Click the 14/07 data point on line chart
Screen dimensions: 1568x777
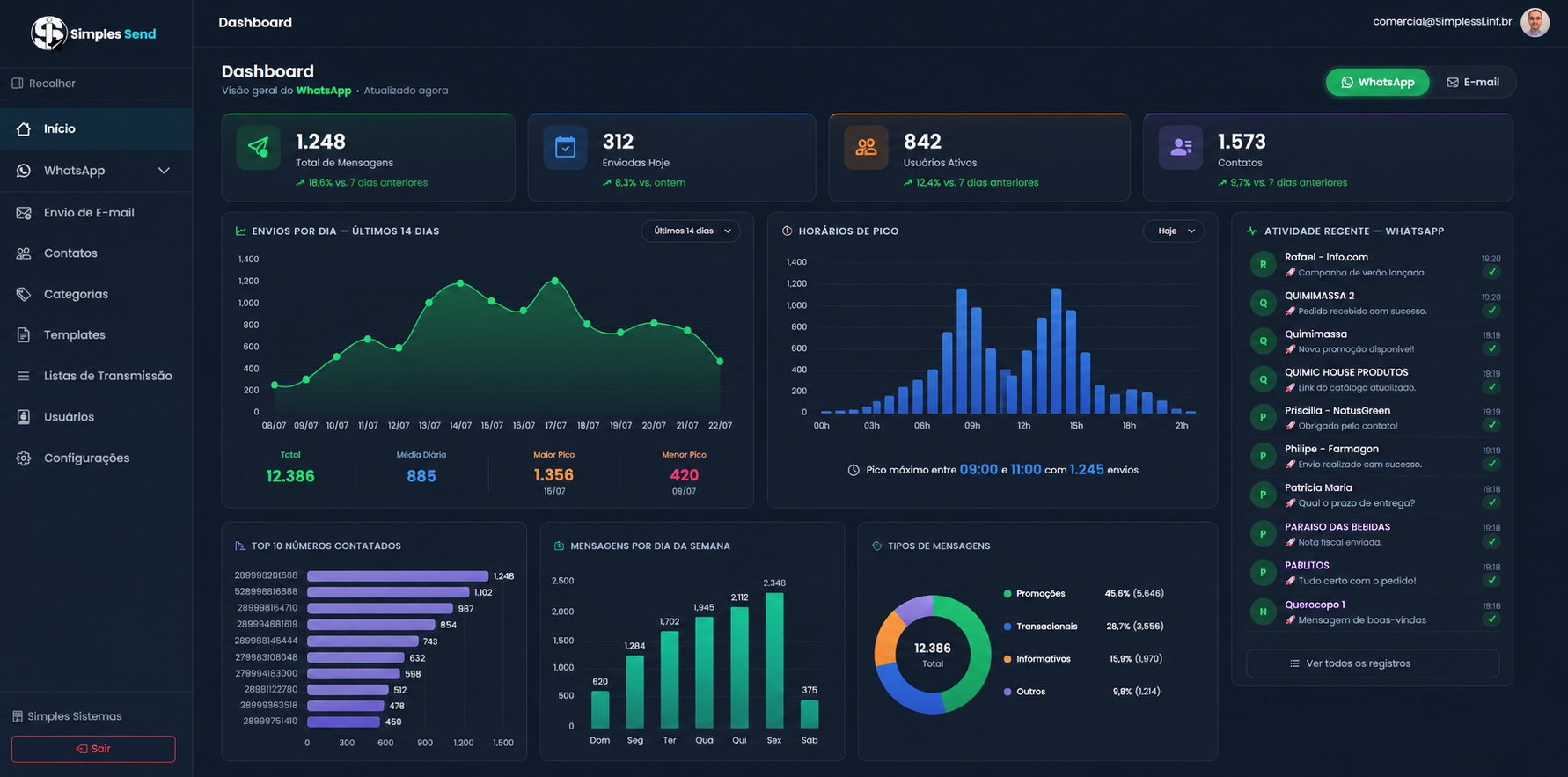coord(460,283)
